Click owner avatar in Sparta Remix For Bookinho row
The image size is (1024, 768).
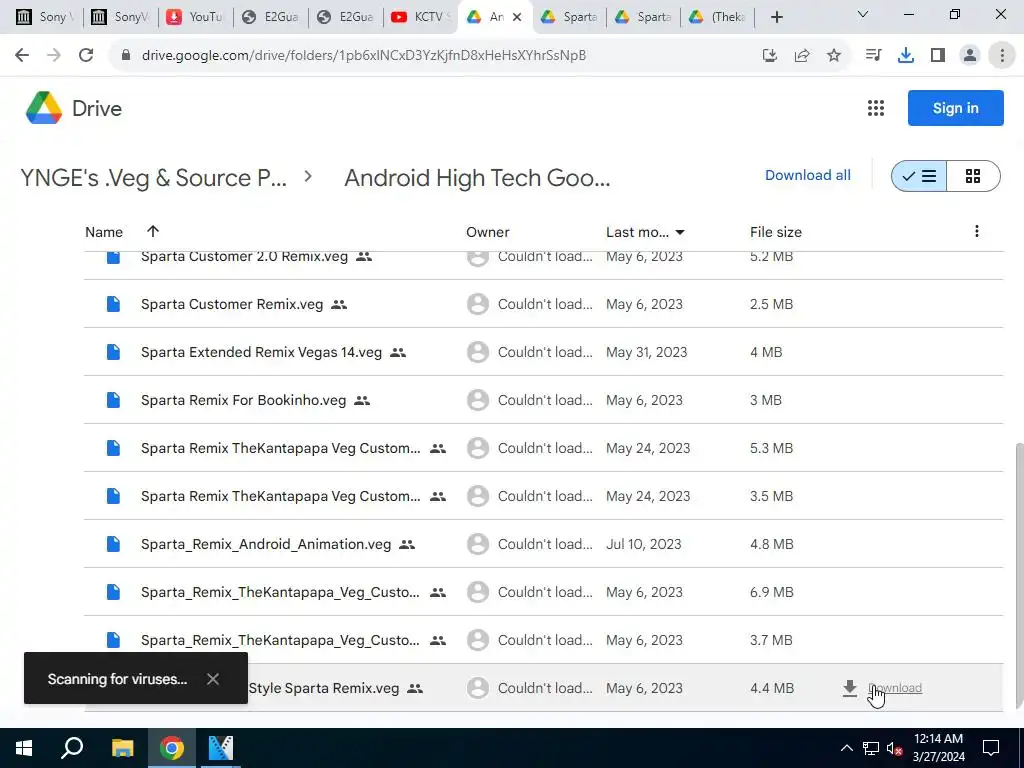(477, 400)
